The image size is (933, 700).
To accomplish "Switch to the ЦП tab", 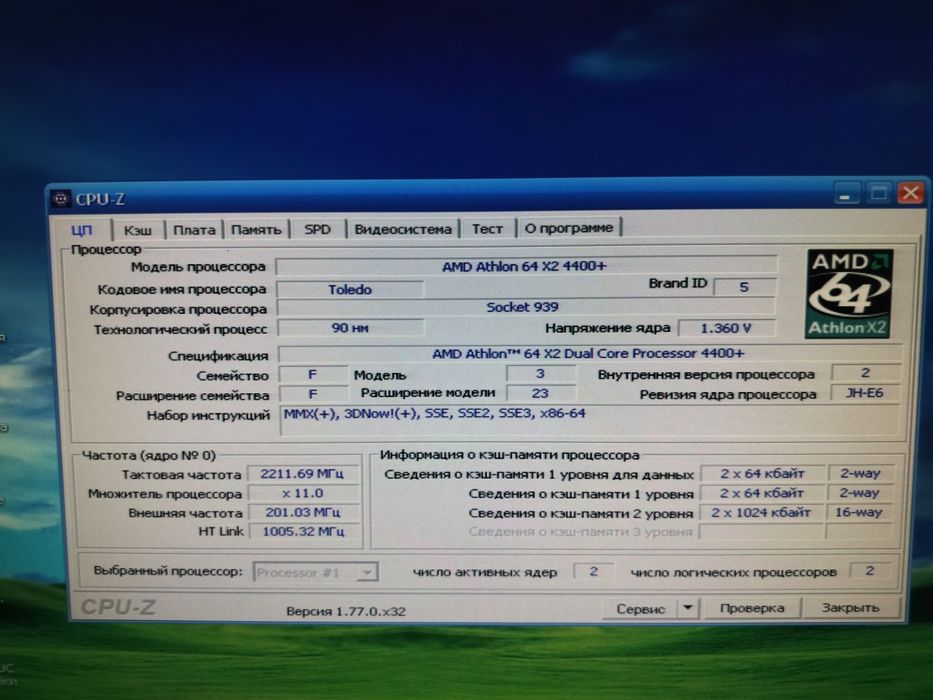I will tap(82, 230).
